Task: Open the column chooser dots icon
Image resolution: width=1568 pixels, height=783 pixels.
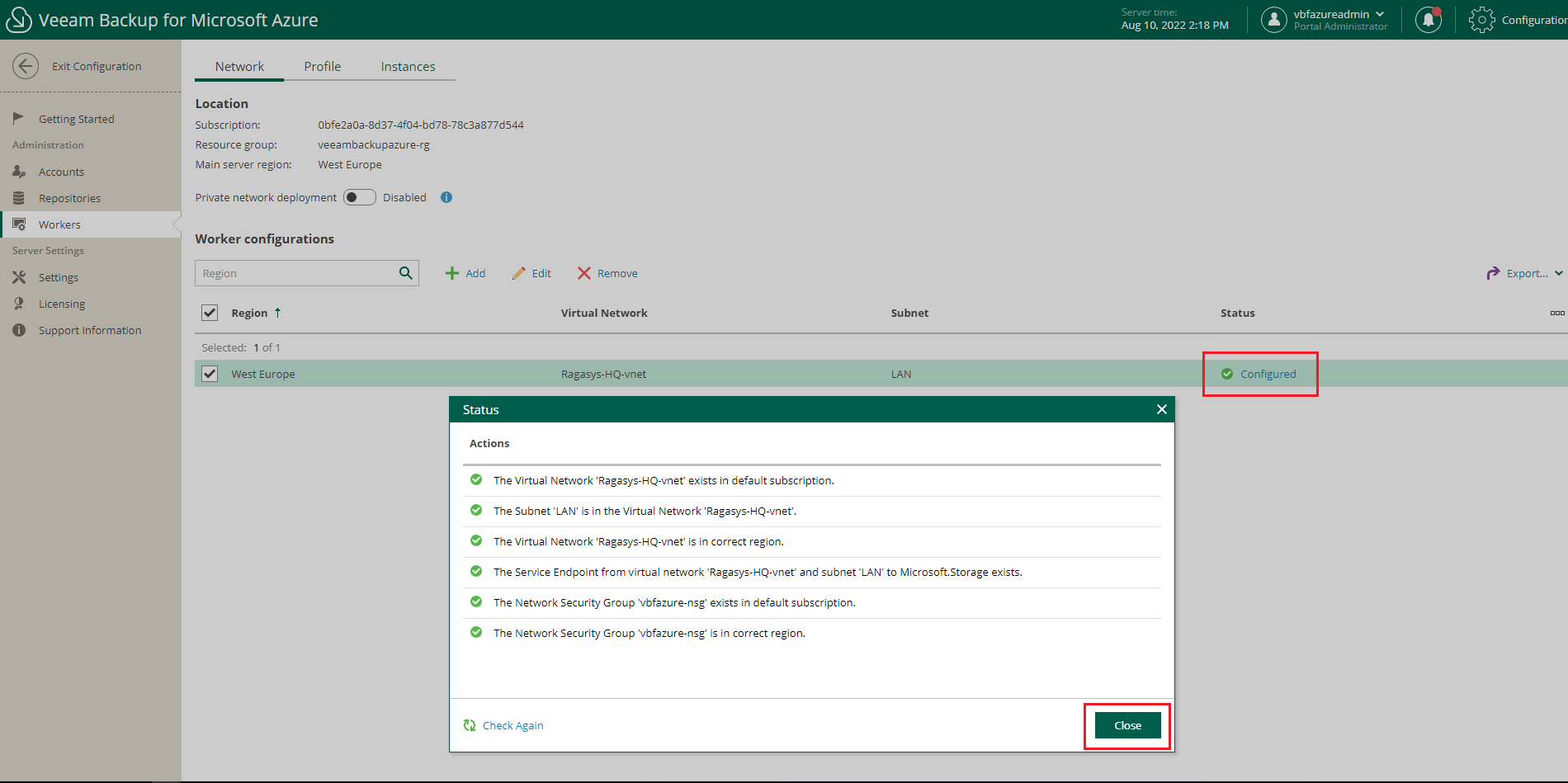Action: [1557, 313]
